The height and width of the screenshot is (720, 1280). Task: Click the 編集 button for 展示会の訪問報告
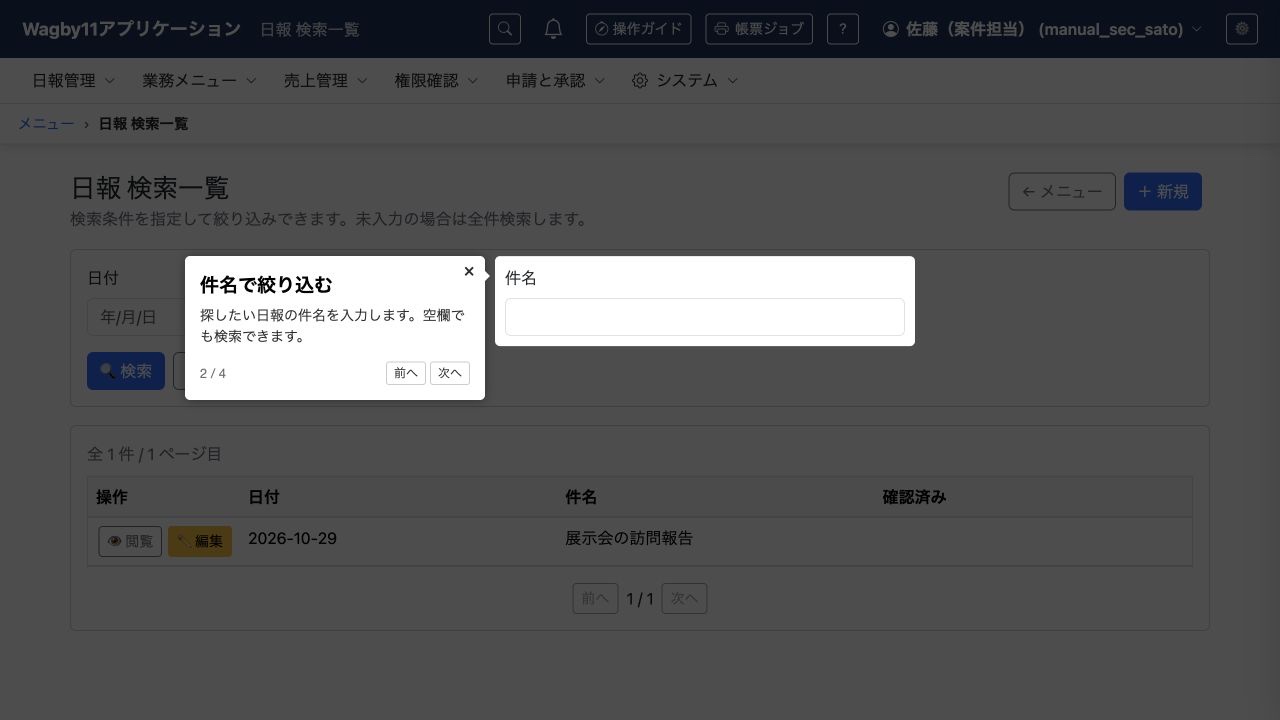pos(200,541)
